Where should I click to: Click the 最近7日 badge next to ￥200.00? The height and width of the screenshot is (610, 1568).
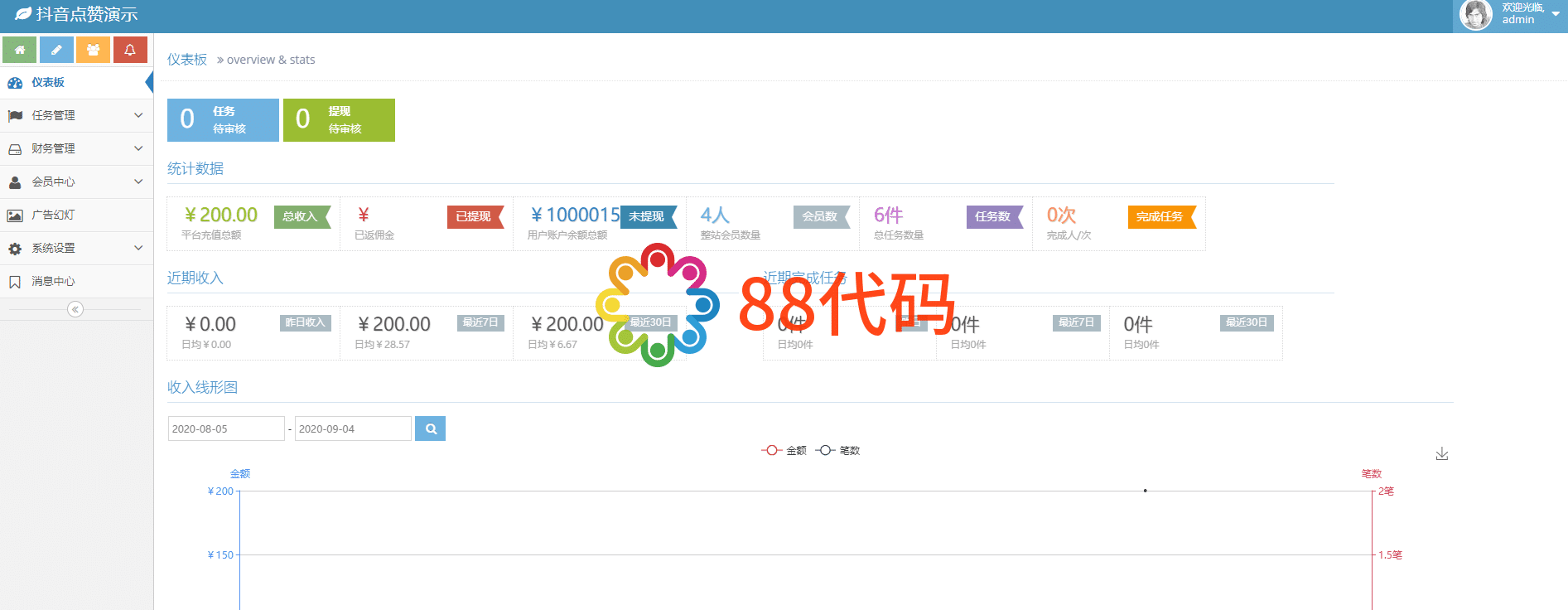(480, 322)
